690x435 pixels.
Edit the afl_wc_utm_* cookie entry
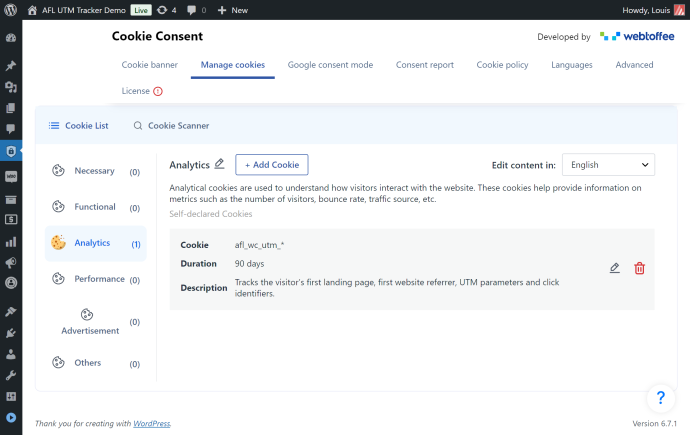615,268
